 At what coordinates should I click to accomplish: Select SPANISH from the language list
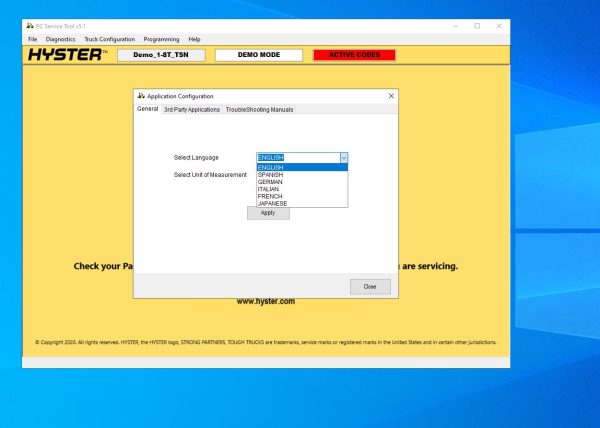(x=302, y=175)
